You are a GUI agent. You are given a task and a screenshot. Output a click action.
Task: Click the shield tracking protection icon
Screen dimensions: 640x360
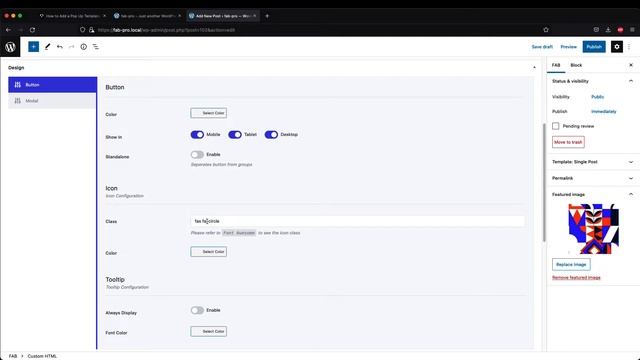(x=82, y=30)
